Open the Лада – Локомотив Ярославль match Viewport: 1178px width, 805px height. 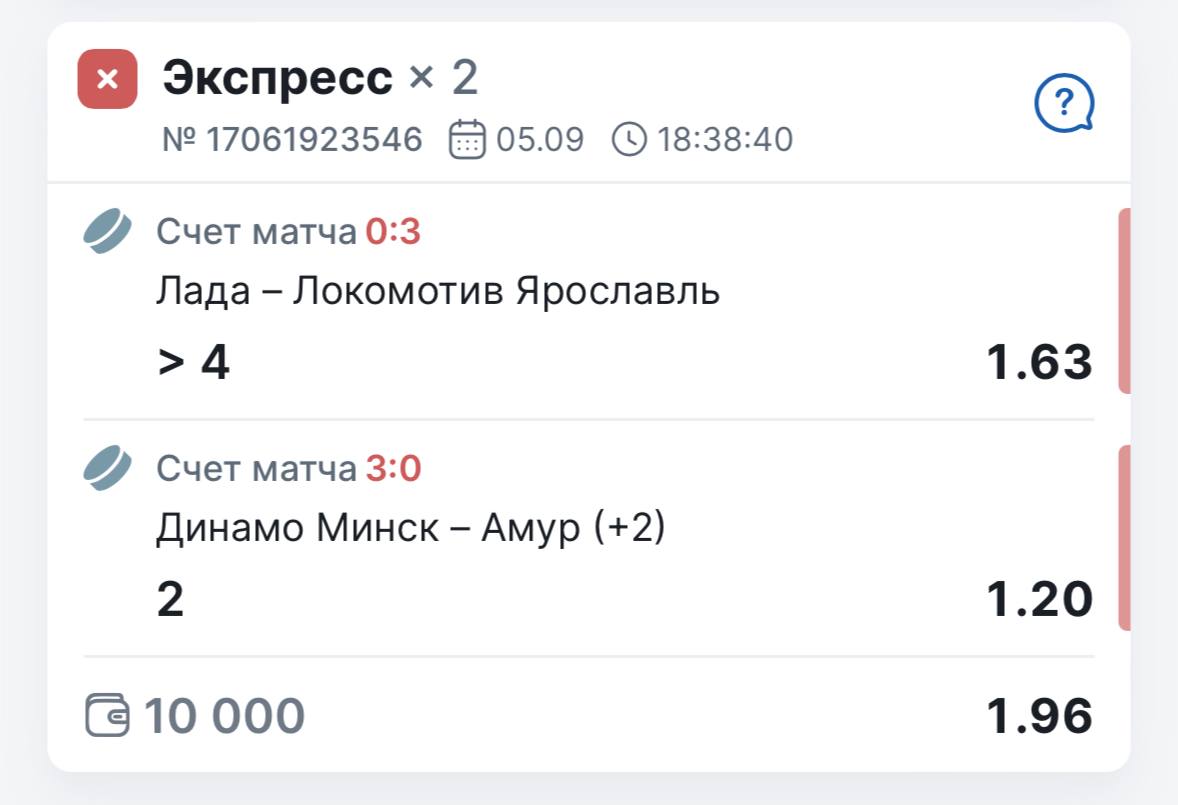point(438,291)
